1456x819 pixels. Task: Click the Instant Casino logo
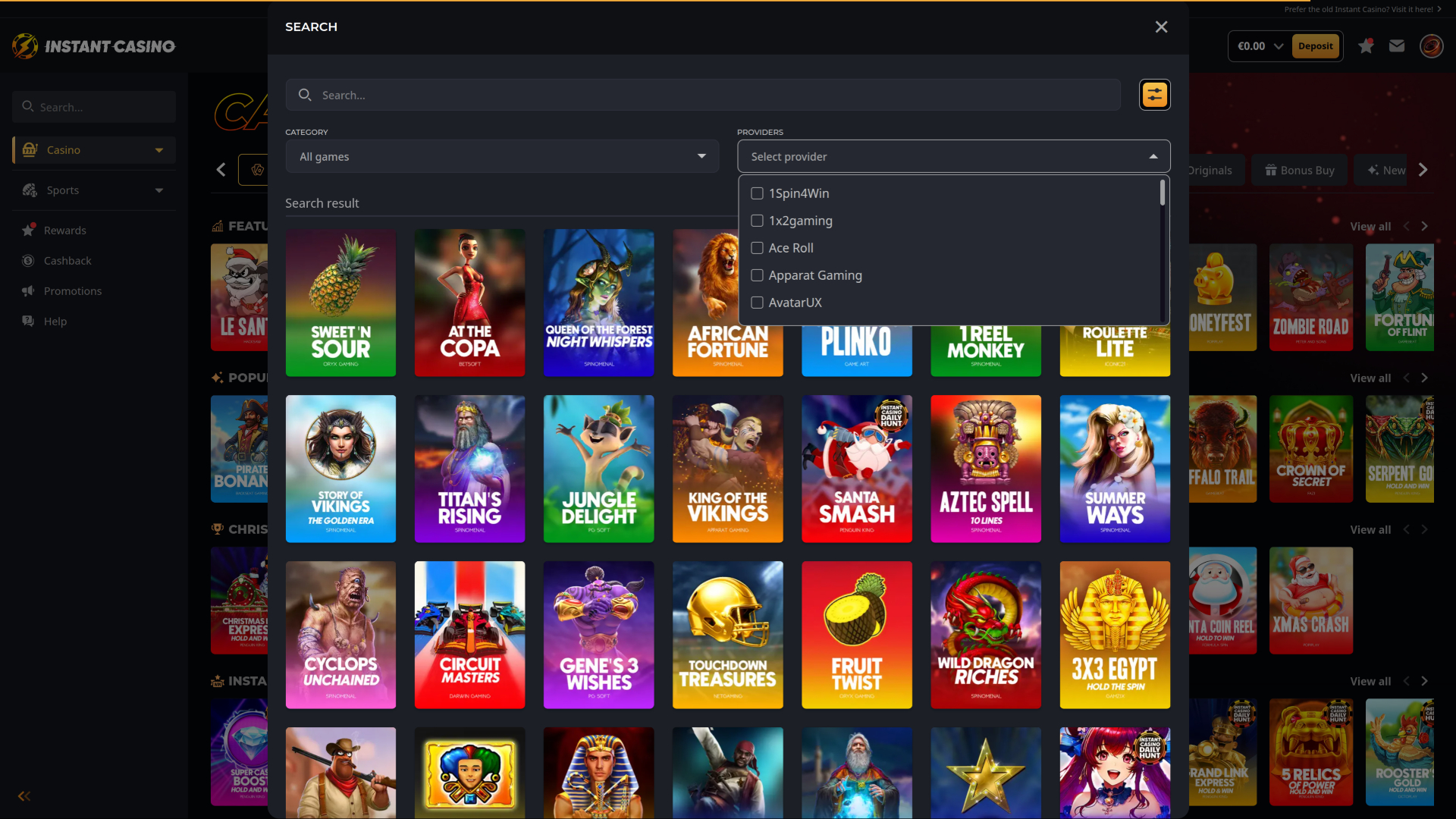point(93,45)
